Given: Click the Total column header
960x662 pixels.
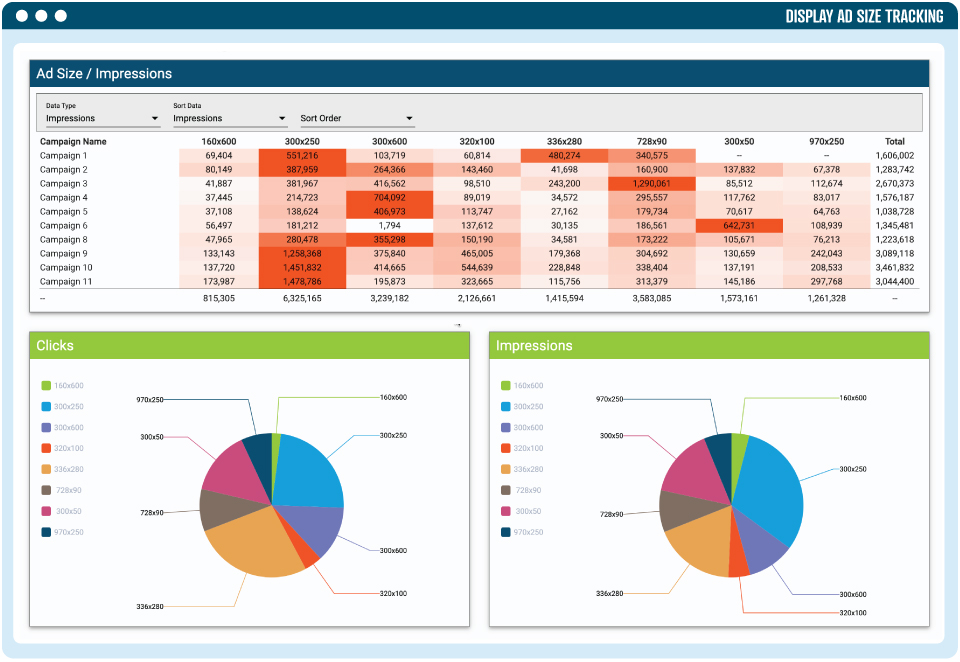Looking at the screenshot, I should click(x=894, y=142).
